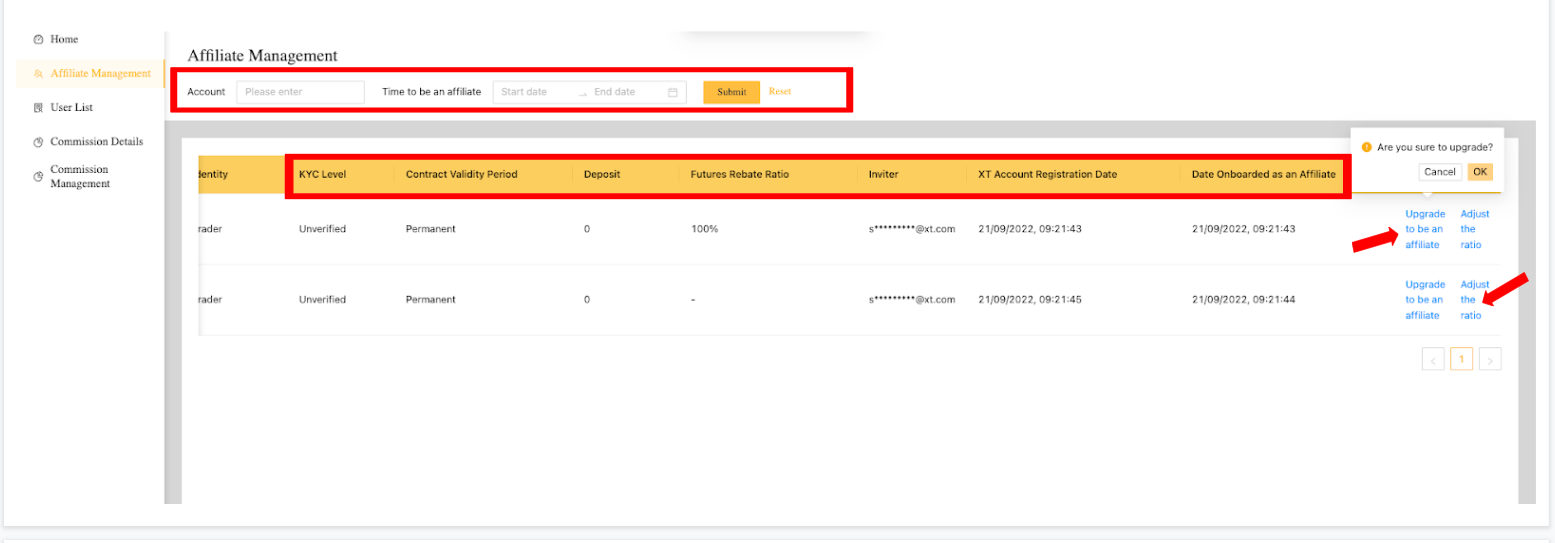The height and width of the screenshot is (543, 1555).
Task: Go to previous page using left arrow
Action: coord(1433,359)
